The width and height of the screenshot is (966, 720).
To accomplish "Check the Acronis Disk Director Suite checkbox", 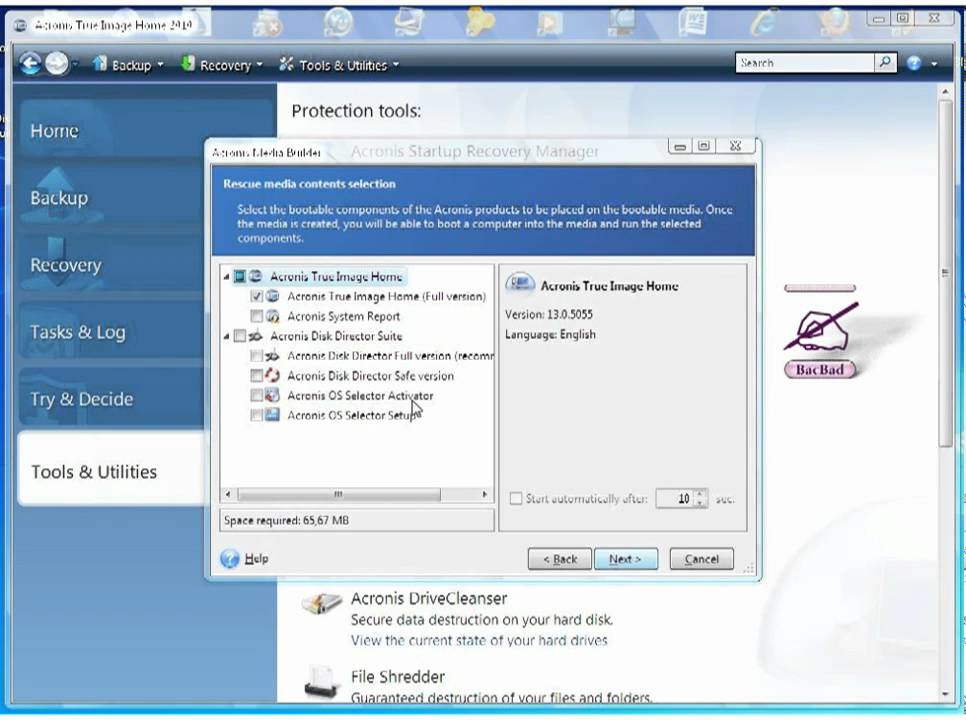I will [240, 336].
